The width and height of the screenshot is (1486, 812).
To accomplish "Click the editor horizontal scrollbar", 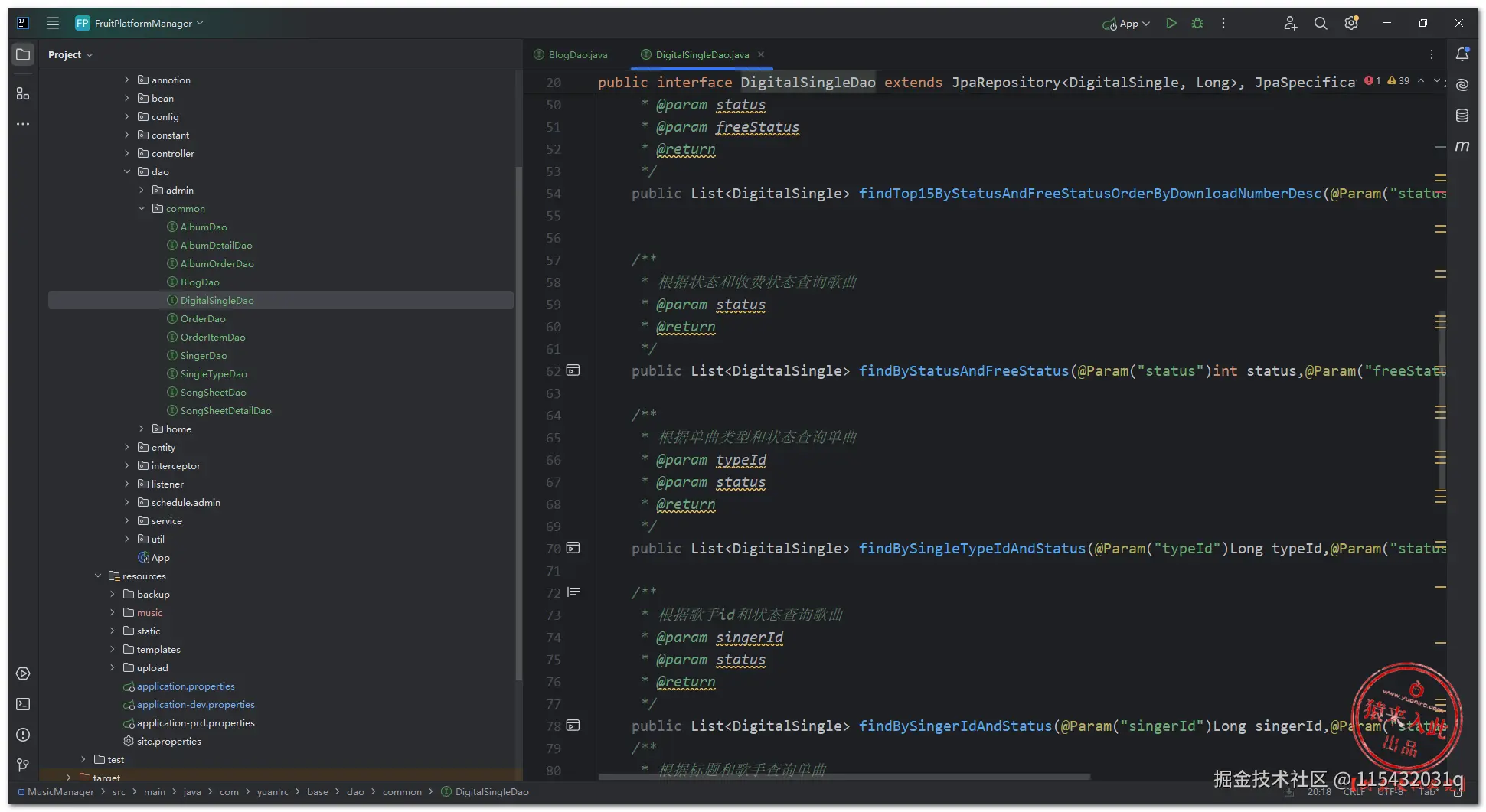I will 844,777.
